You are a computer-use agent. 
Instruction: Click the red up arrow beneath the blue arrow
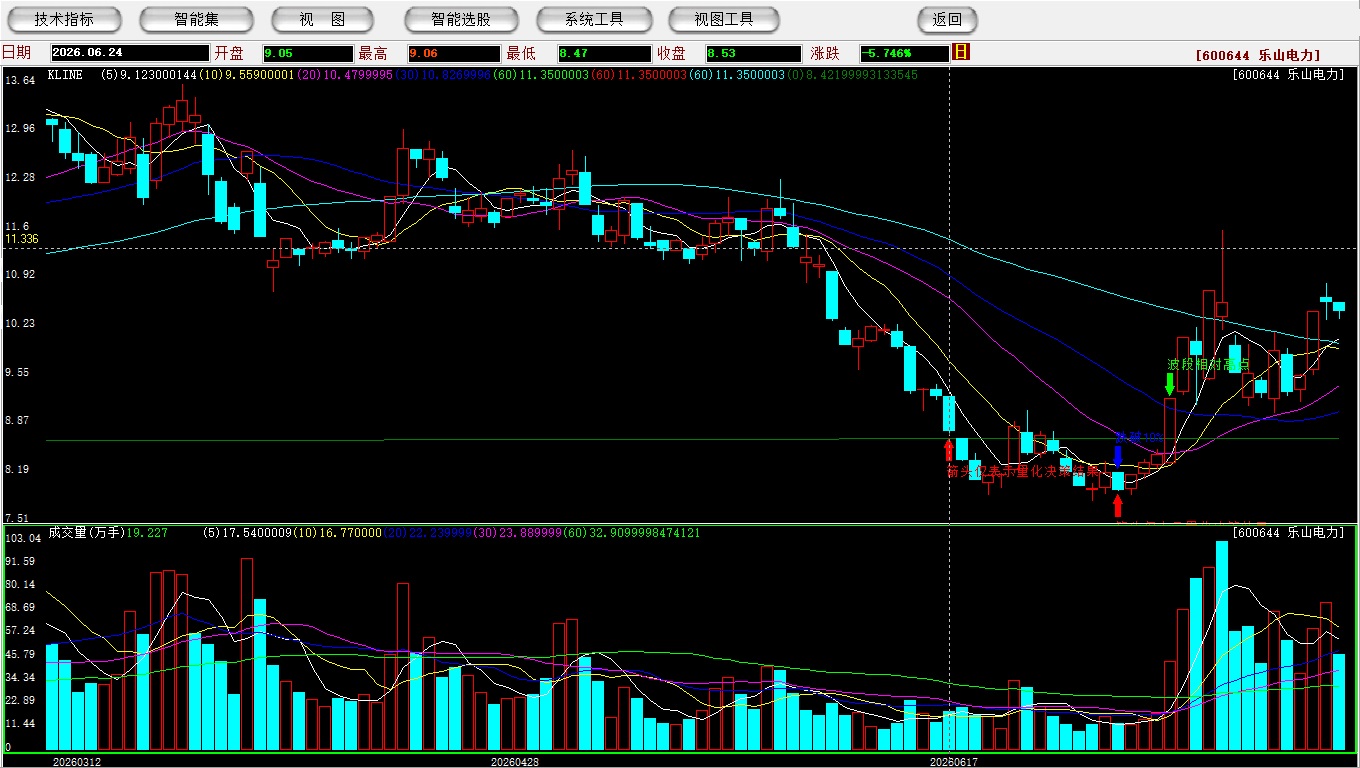click(x=1118, y=505)
